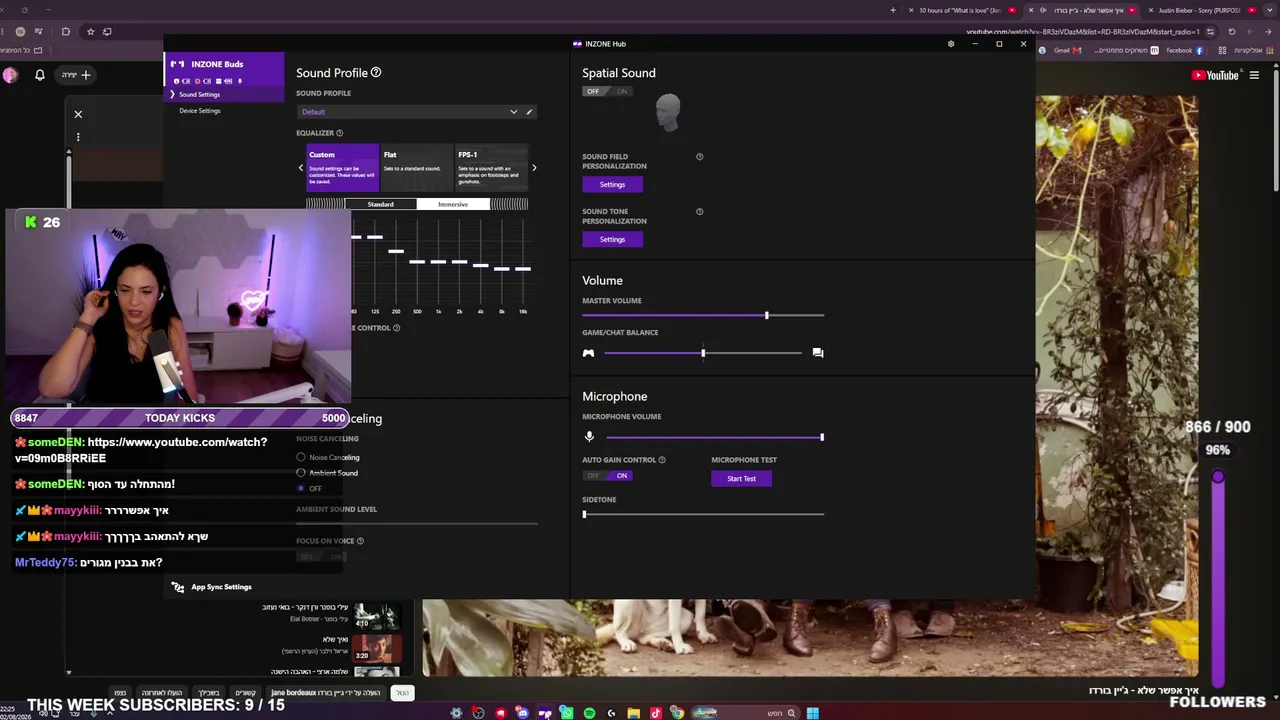Open Sound Profile help icon

point(376,73)
